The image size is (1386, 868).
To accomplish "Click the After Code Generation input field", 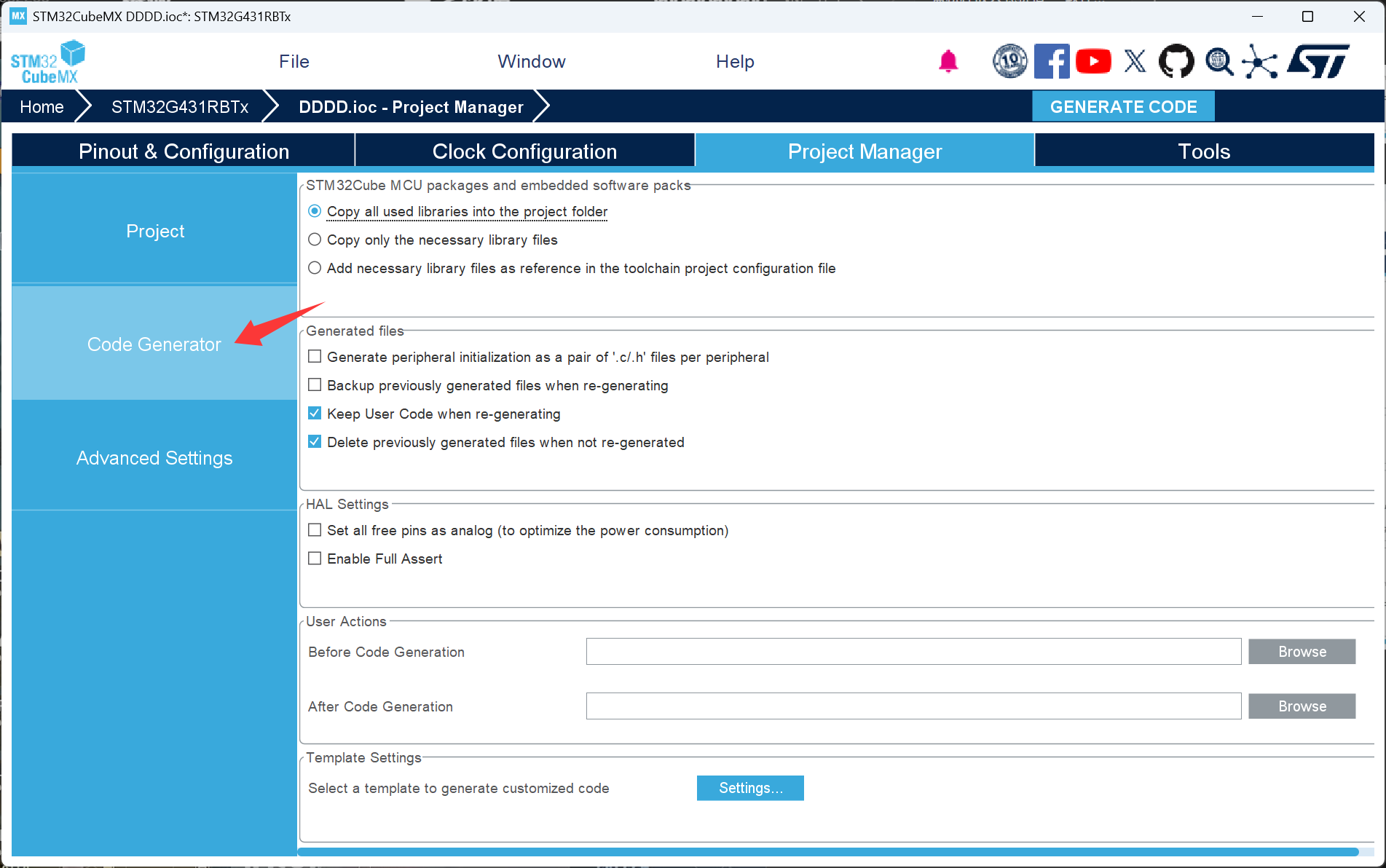I will point(913,706).
